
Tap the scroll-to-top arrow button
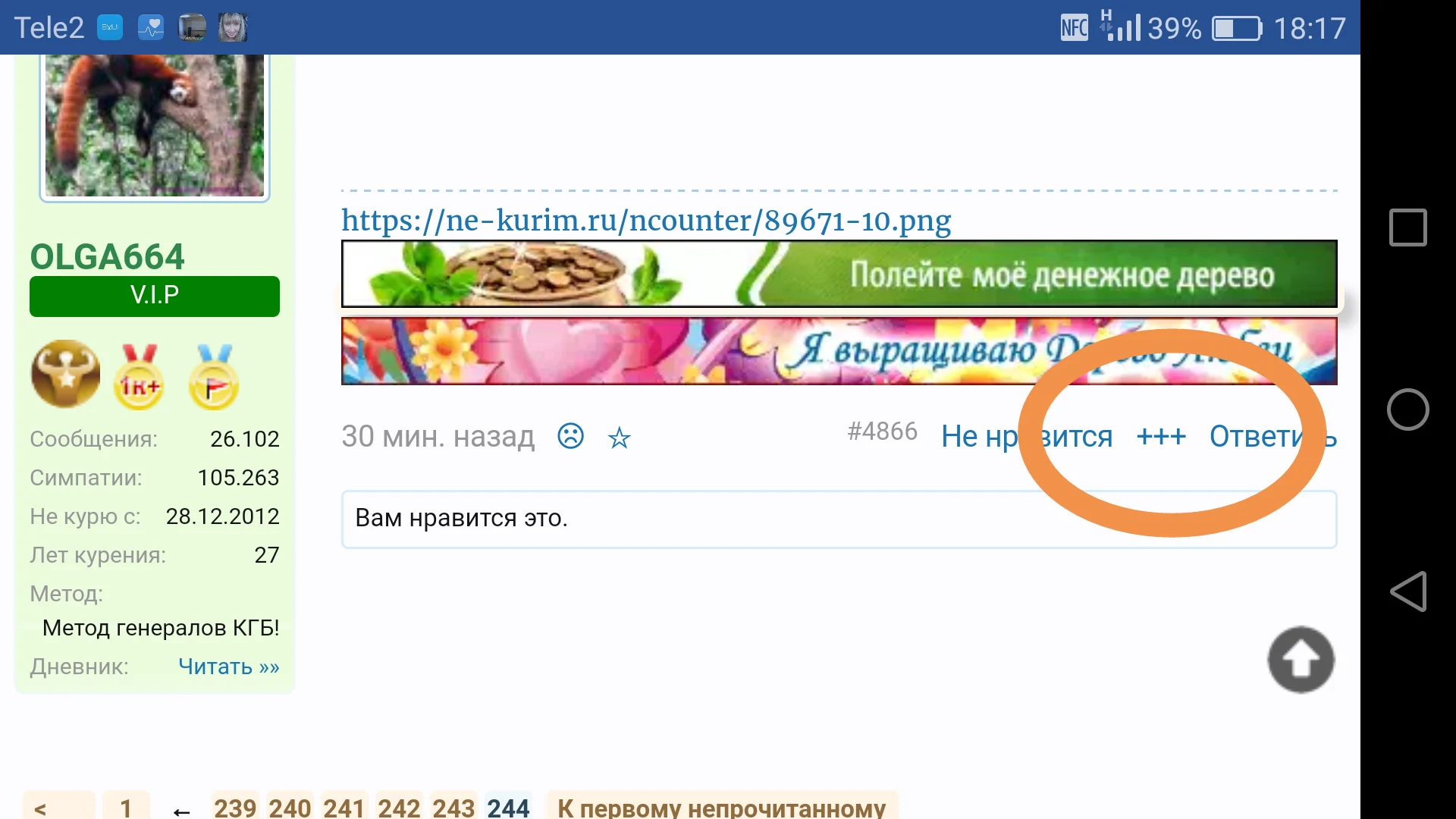1301,659
